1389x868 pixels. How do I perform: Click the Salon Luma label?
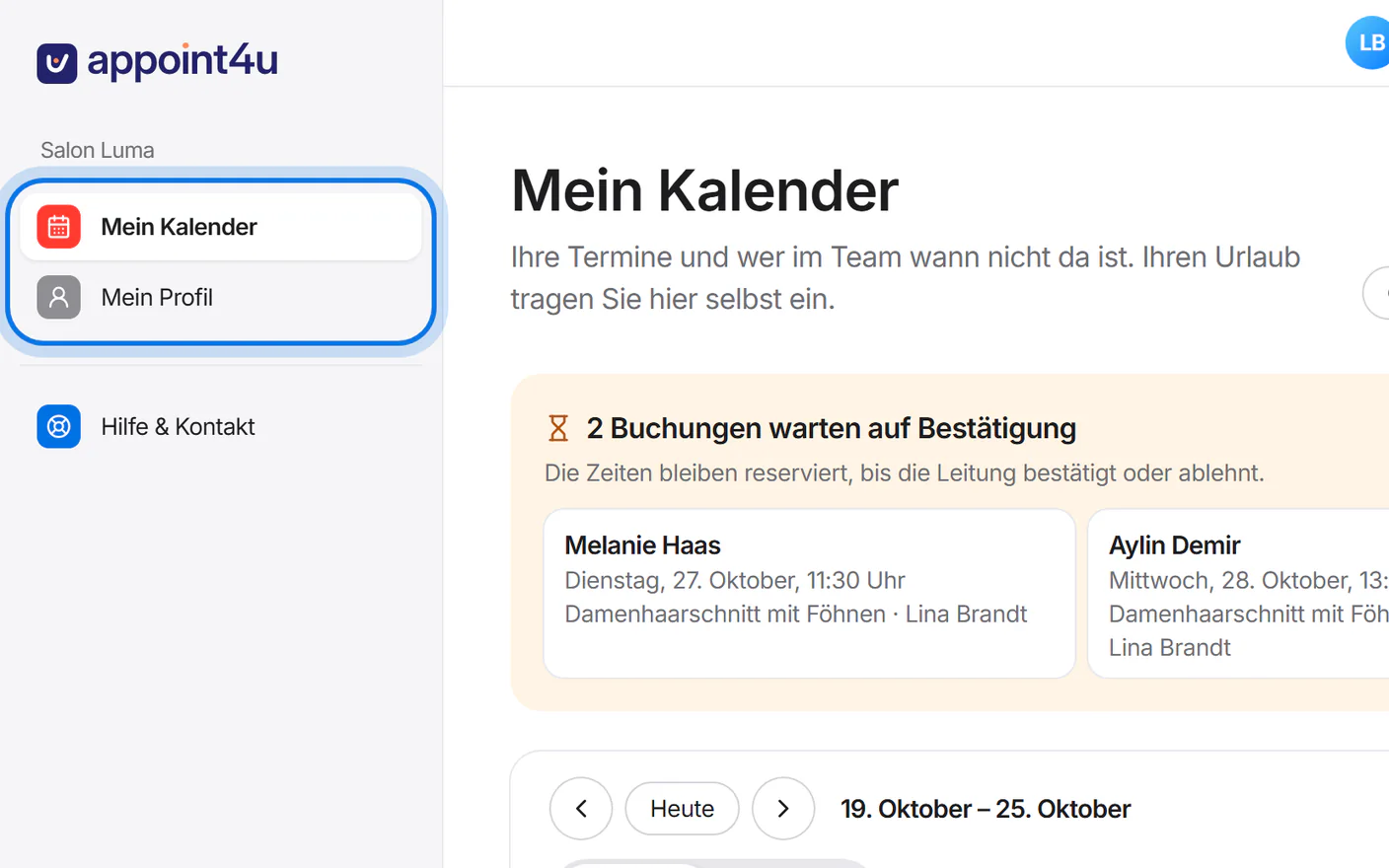click(98, 150)
